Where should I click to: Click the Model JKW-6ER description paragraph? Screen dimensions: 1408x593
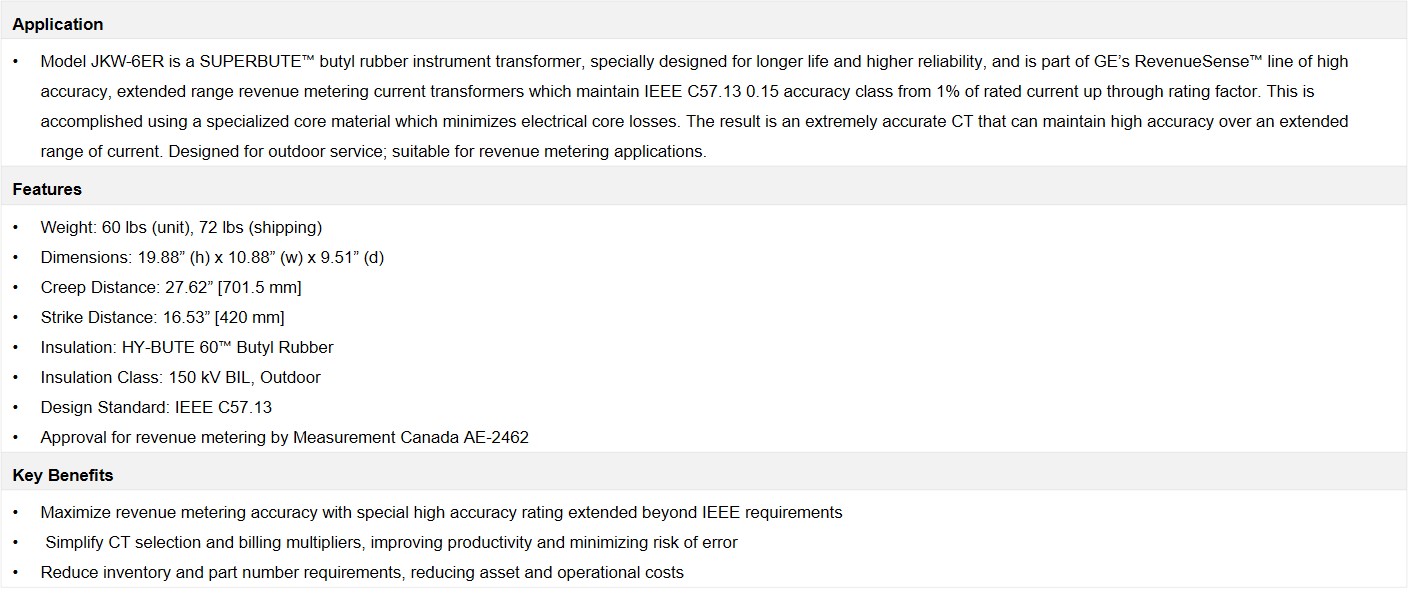click(x=694, y=106)
